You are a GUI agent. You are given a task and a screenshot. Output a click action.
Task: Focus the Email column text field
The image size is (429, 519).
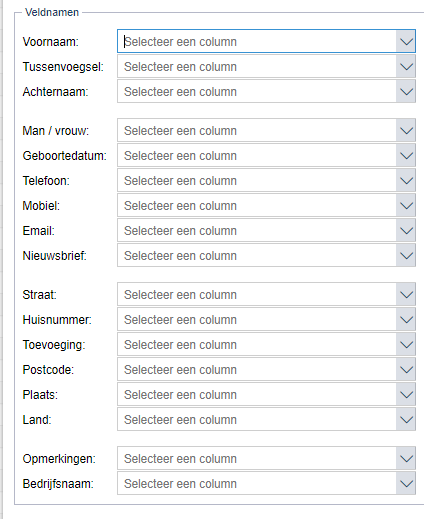point(257,231)
